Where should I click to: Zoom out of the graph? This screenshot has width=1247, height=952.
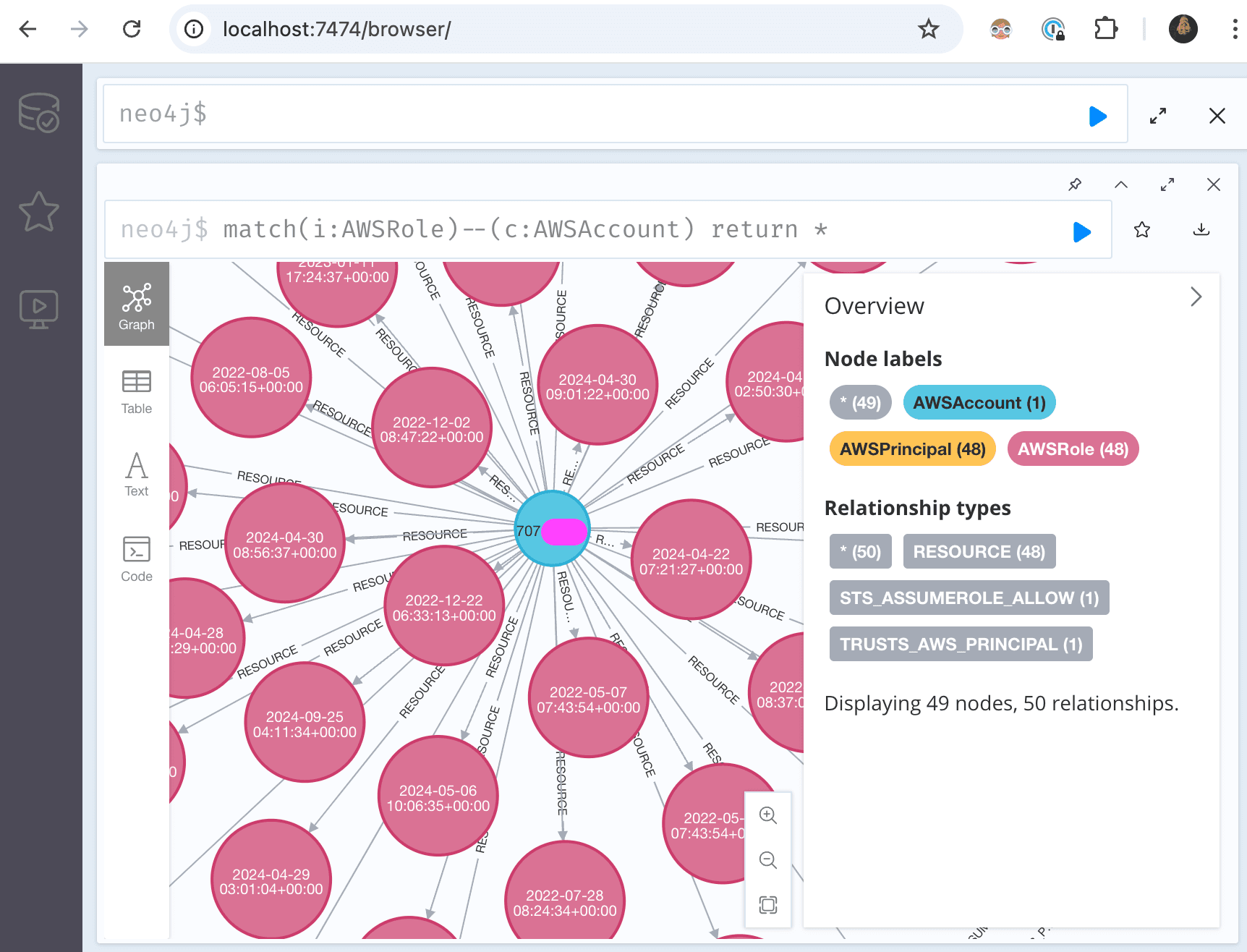pyautogui.click(x=768, y=860)
